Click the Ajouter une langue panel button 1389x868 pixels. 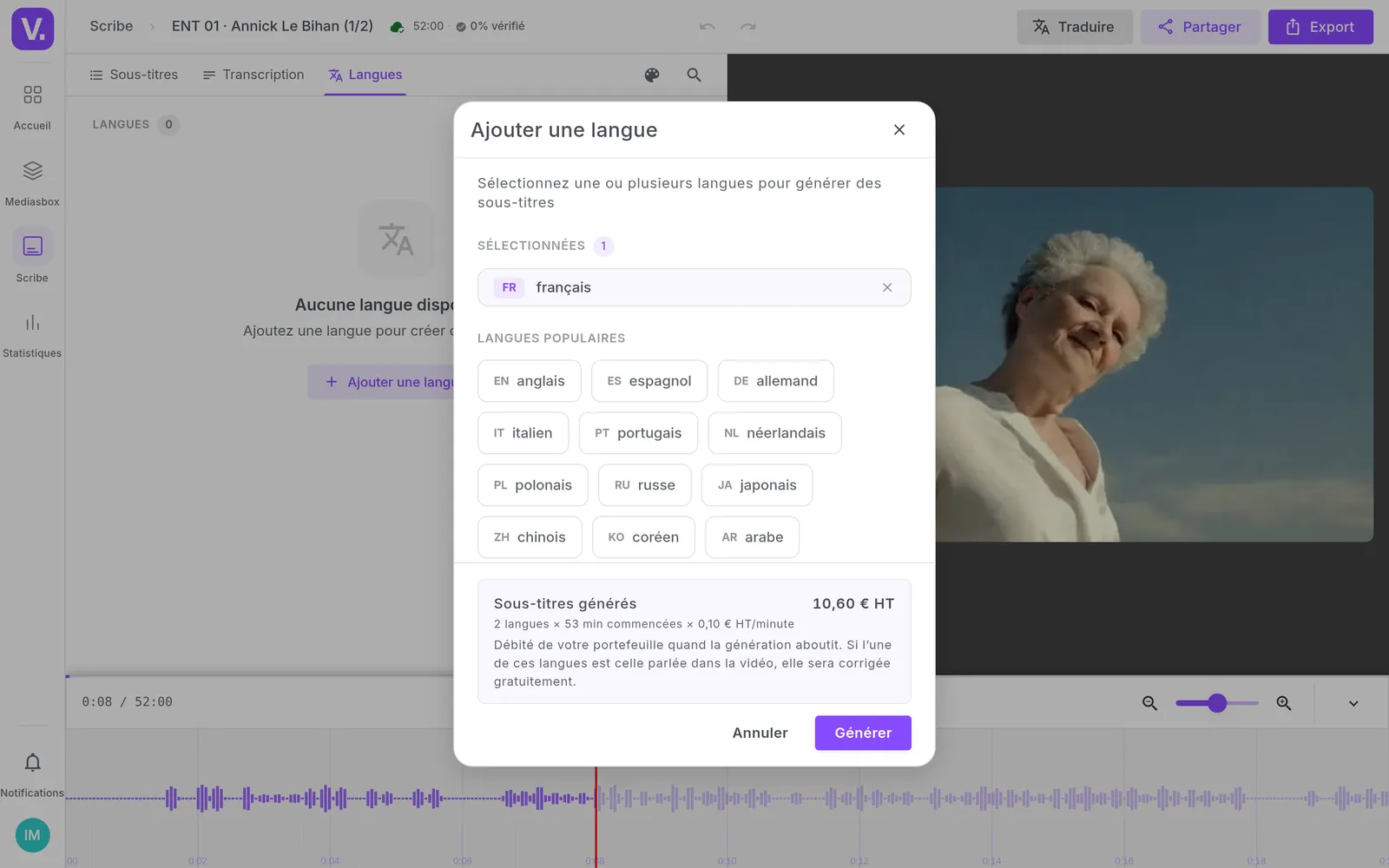(x=382, y=382)
